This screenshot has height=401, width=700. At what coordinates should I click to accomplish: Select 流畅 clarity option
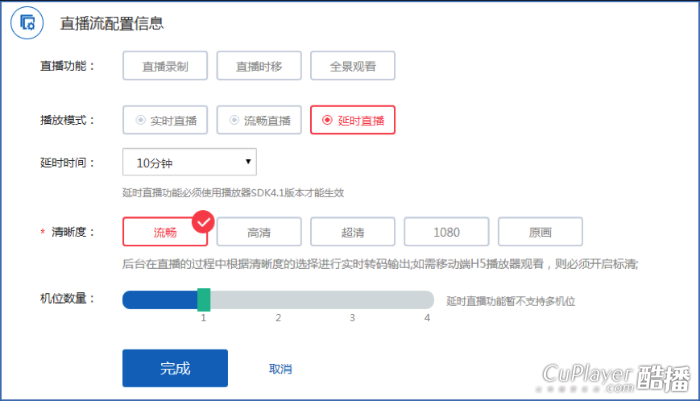click(164, 232)
